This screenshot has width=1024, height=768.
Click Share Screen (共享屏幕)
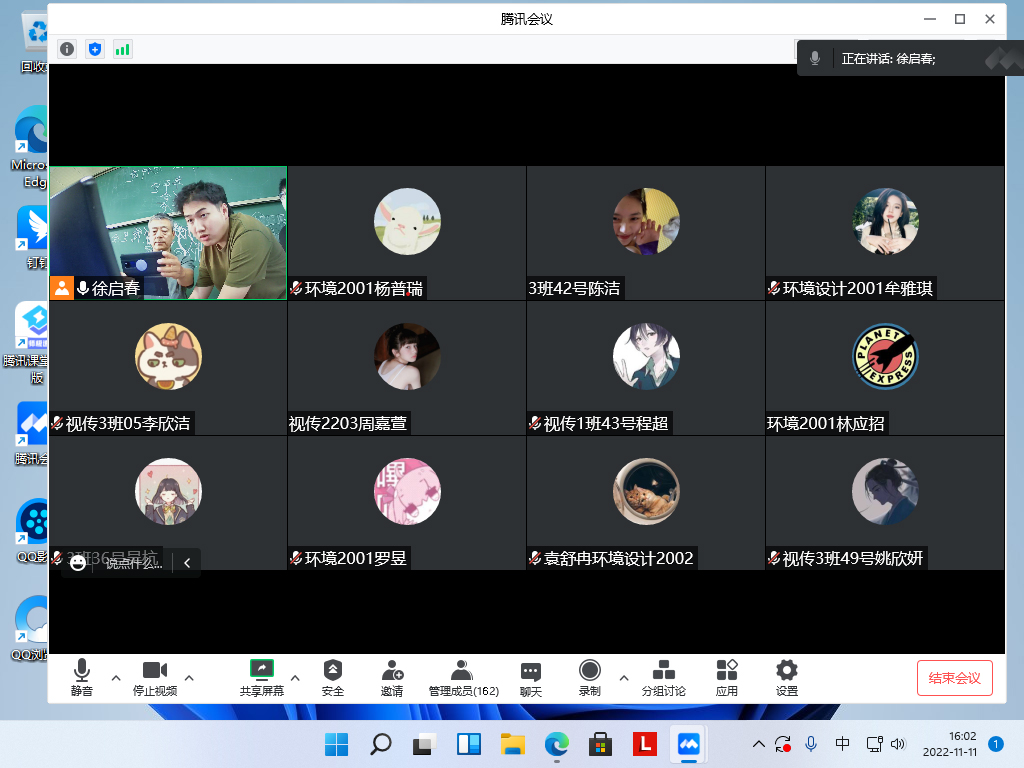[x=261, y=677]
